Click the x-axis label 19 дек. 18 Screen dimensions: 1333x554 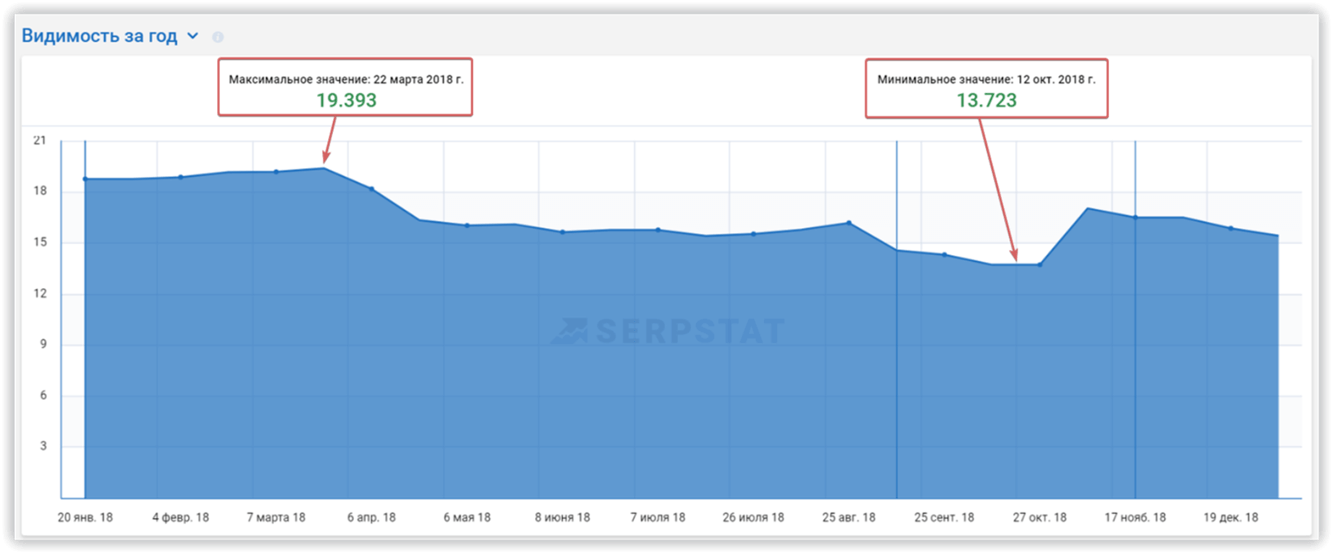click(x=1231, y=518)
